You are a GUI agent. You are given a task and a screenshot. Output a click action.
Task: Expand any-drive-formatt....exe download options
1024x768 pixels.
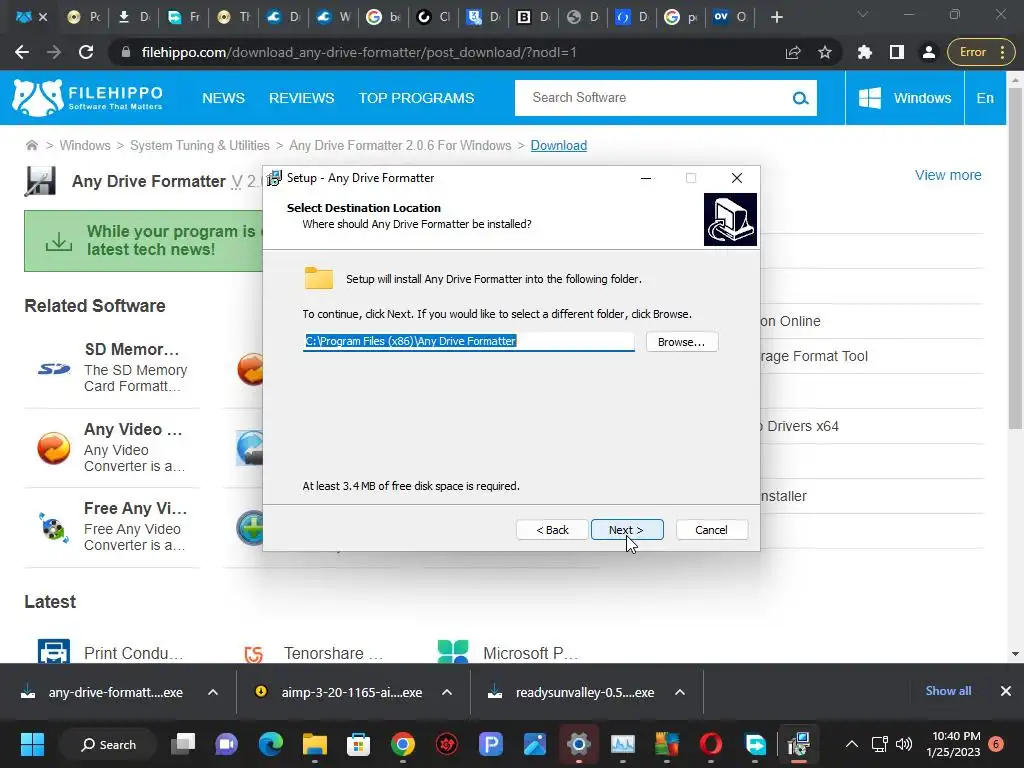[x=213, y=692]
